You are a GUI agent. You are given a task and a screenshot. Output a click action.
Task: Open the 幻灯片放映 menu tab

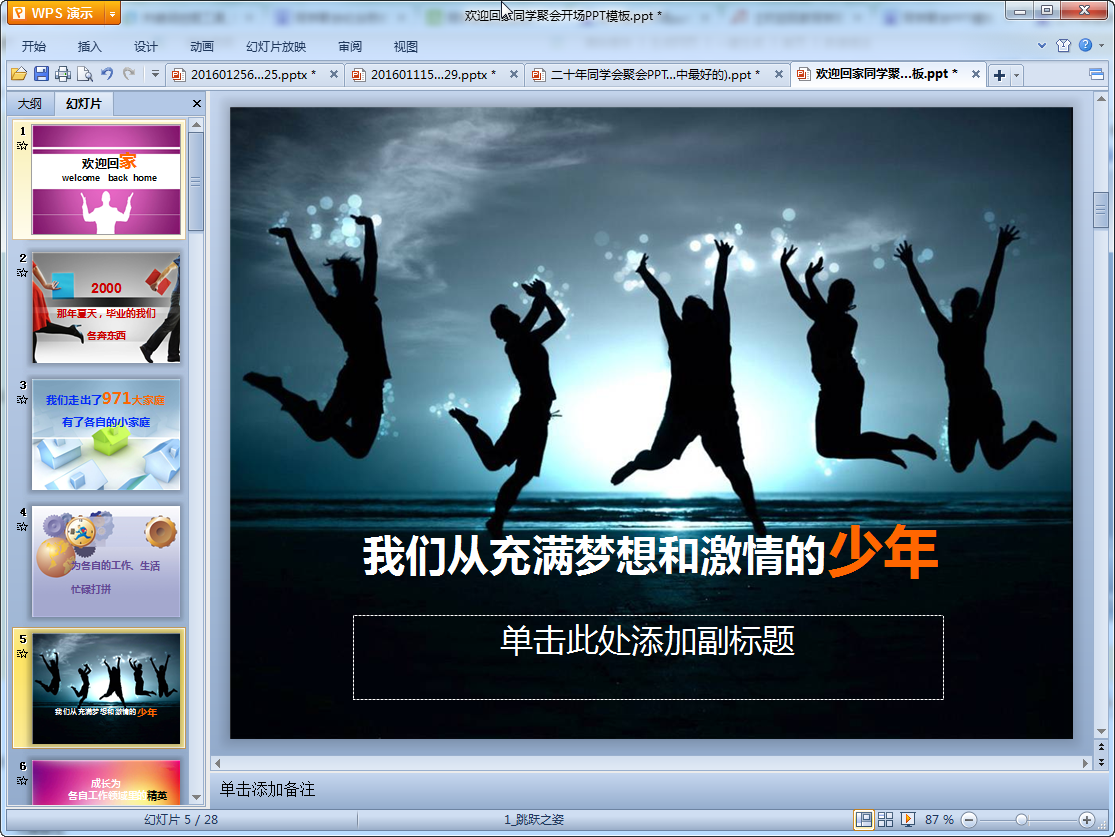[x=276, y=46]
